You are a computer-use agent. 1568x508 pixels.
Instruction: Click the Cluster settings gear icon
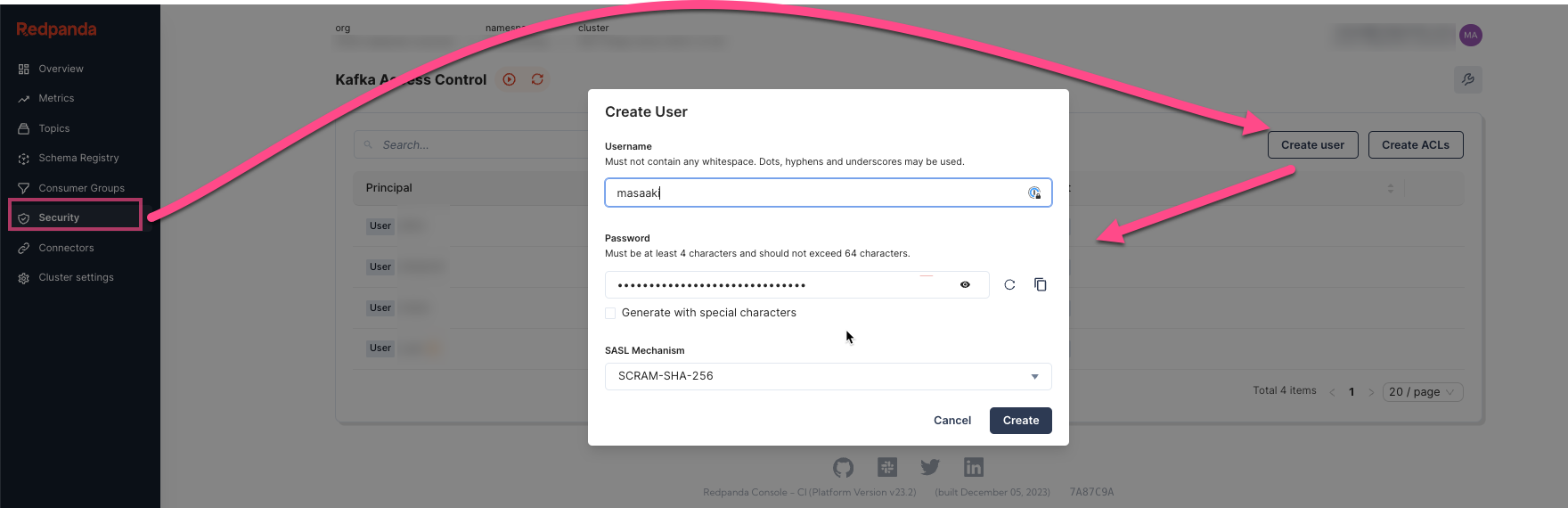coord(24,278)
